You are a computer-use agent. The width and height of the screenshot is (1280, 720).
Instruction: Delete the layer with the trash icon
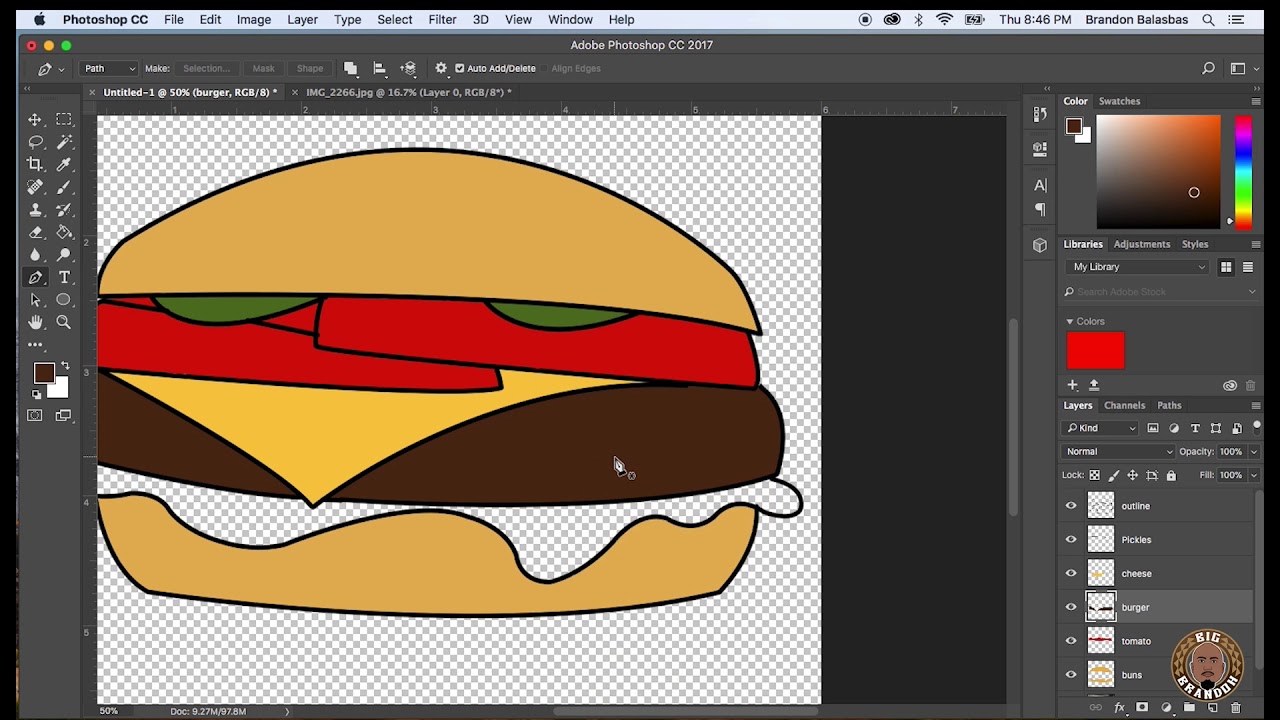(1236, 708)
